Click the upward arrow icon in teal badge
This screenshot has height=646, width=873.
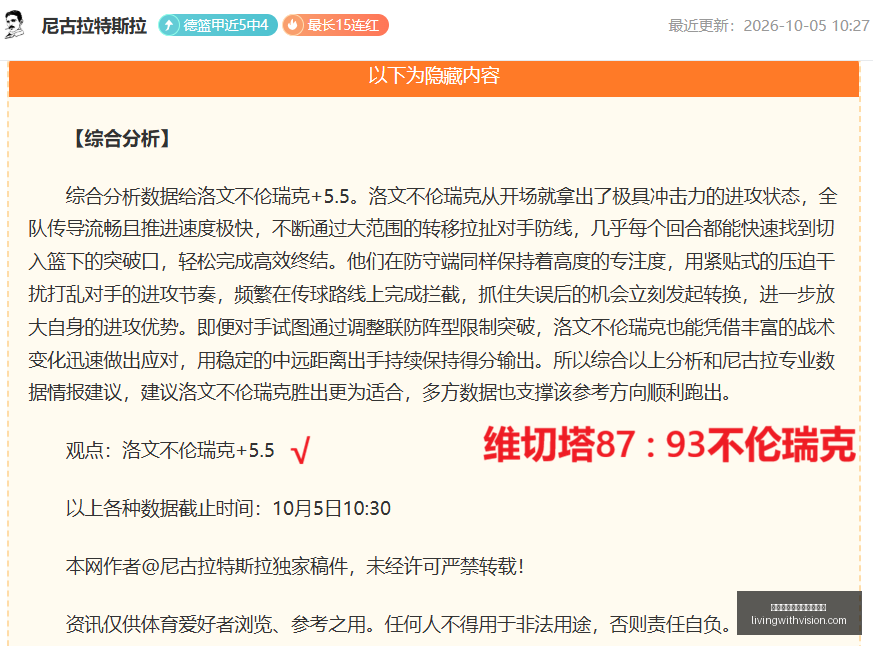click(x=169, y=25)
